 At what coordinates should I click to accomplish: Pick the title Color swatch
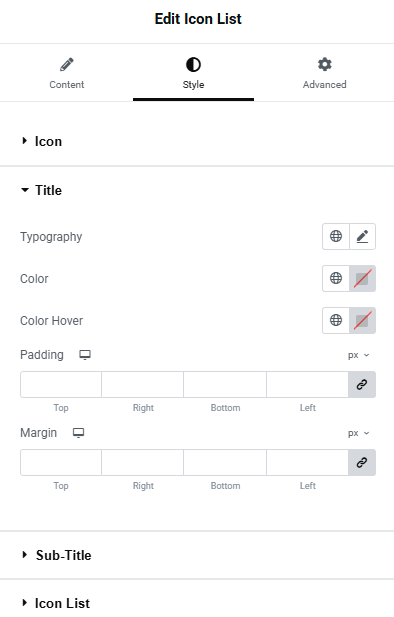coord(363,279)
